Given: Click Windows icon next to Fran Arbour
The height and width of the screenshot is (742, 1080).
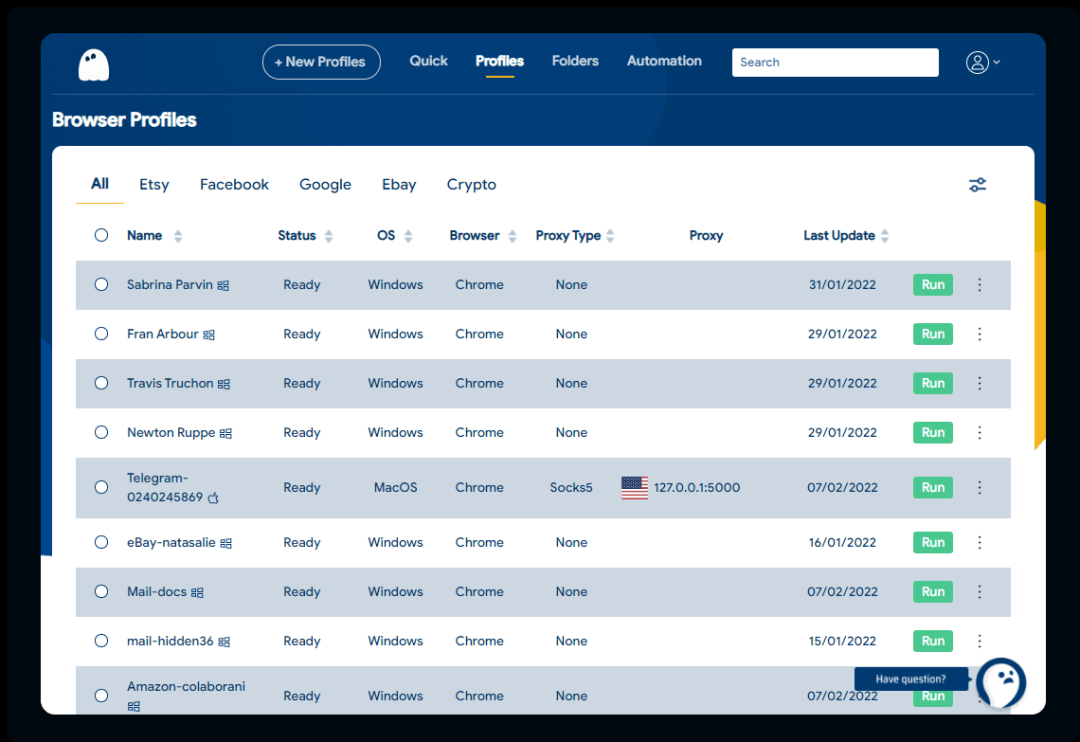Looking at the screenshot, I should click(209, 335).
